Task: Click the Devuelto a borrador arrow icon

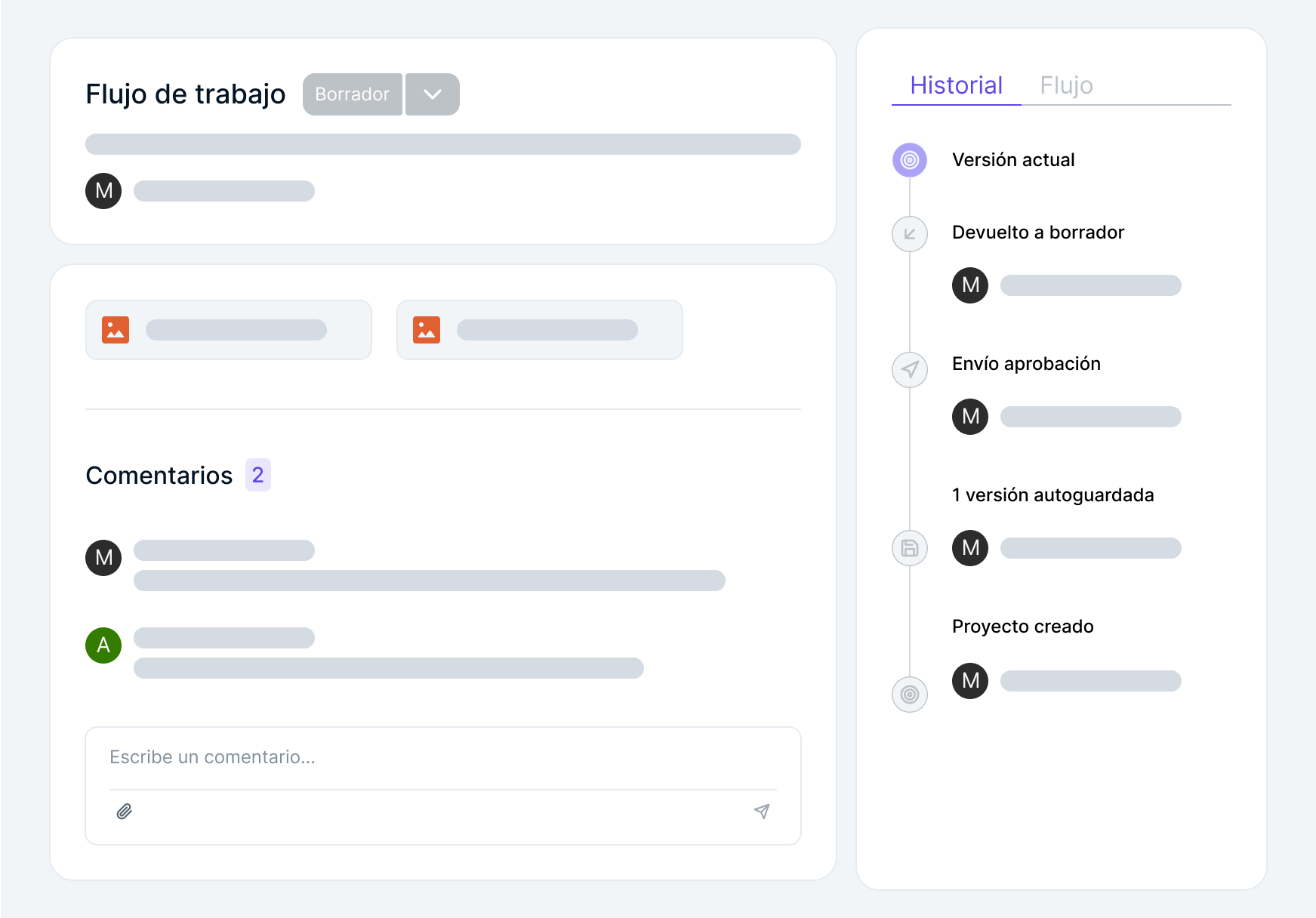Action: [910, 234]
